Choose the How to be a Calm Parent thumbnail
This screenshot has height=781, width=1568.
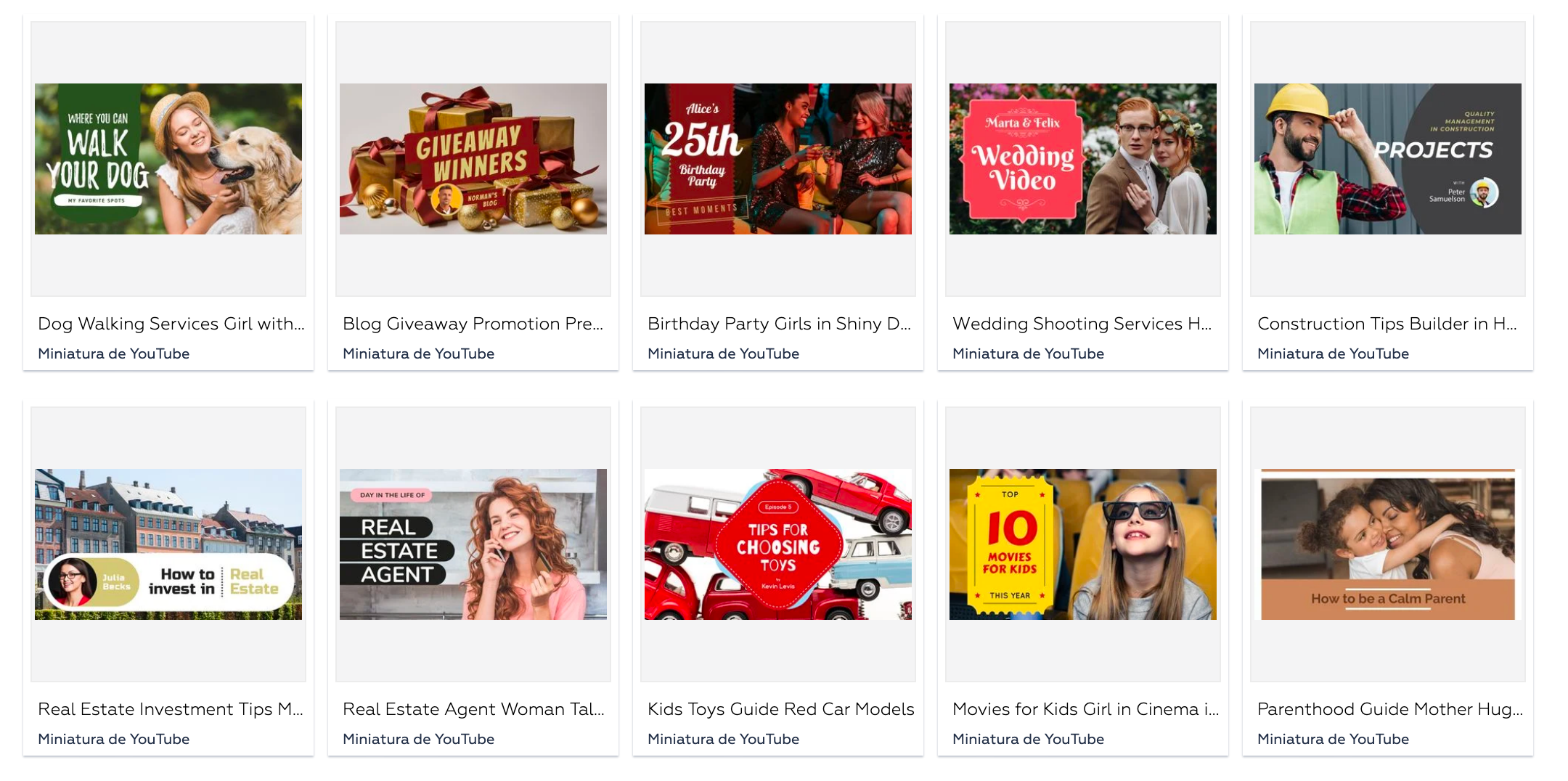click(1388, 544)
